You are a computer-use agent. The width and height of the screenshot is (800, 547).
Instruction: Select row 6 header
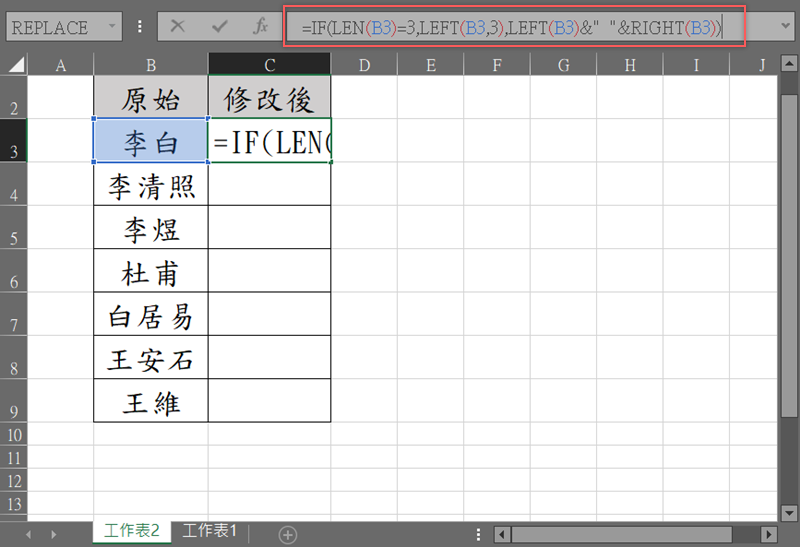point(14,270)
